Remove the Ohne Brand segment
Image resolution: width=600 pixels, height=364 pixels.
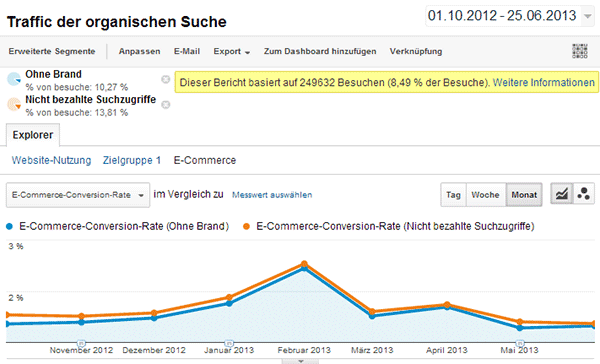pos(165,79)
